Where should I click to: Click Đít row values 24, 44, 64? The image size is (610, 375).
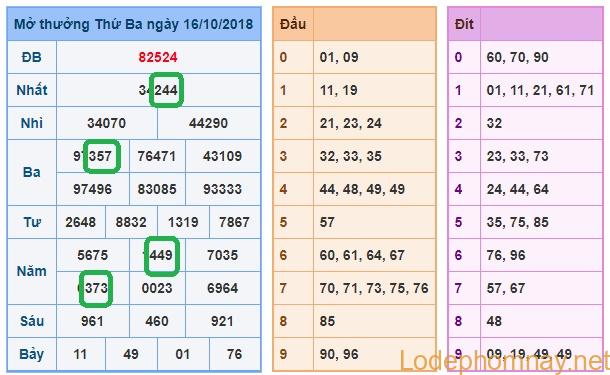517,189
